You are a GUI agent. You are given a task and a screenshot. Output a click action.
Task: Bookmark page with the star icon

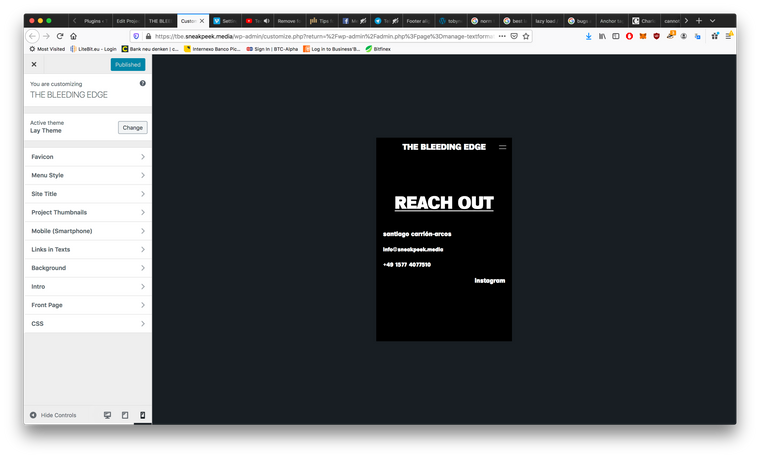click(x=526, y=36)
